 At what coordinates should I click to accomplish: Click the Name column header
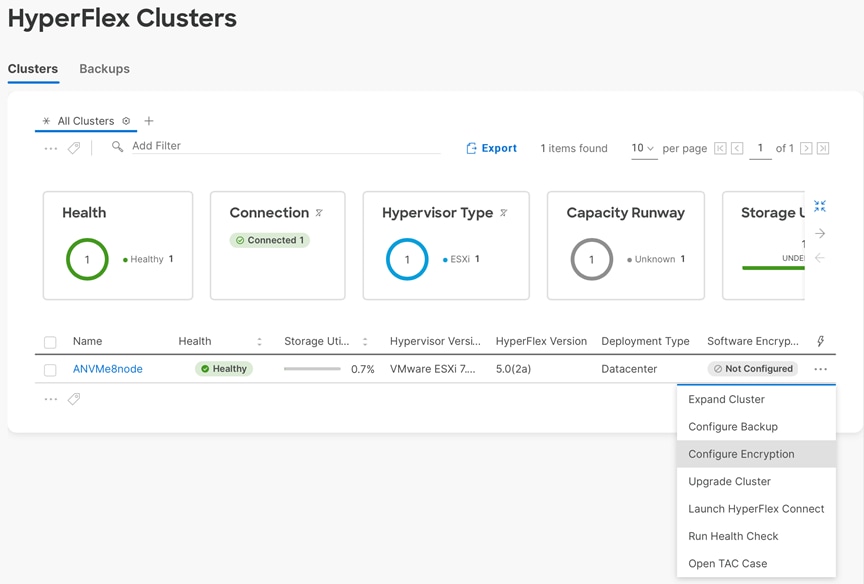[87, 341]
